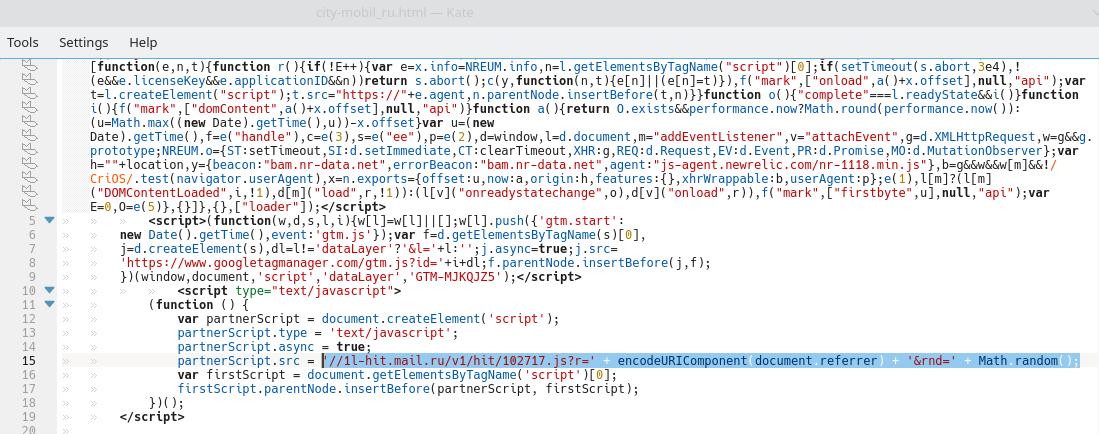
Task: Click line number 15 in the gutter
Action: 29,360
